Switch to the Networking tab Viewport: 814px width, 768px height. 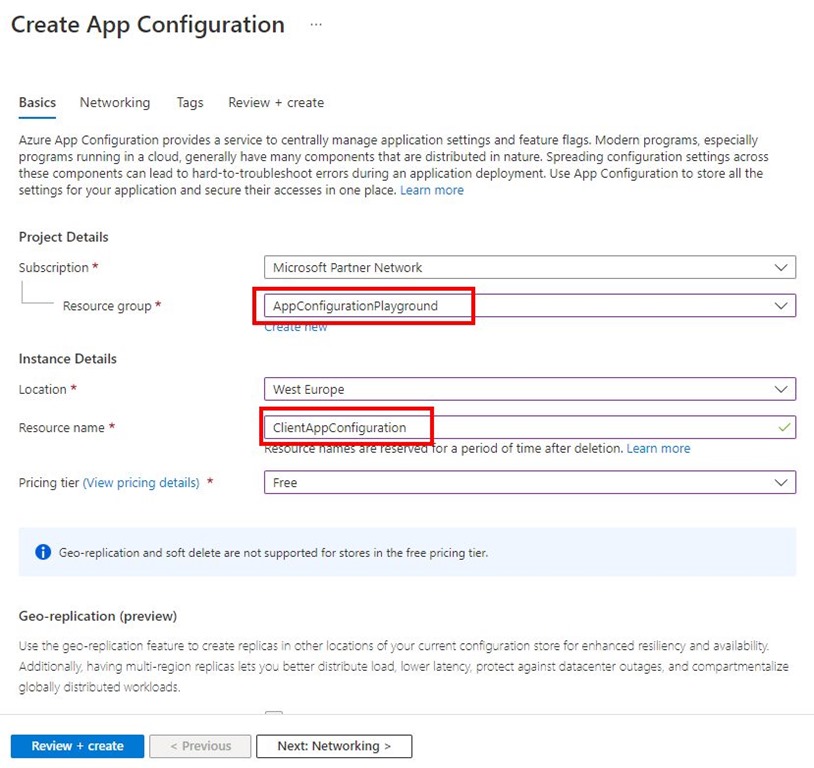[x=115, y=102]
